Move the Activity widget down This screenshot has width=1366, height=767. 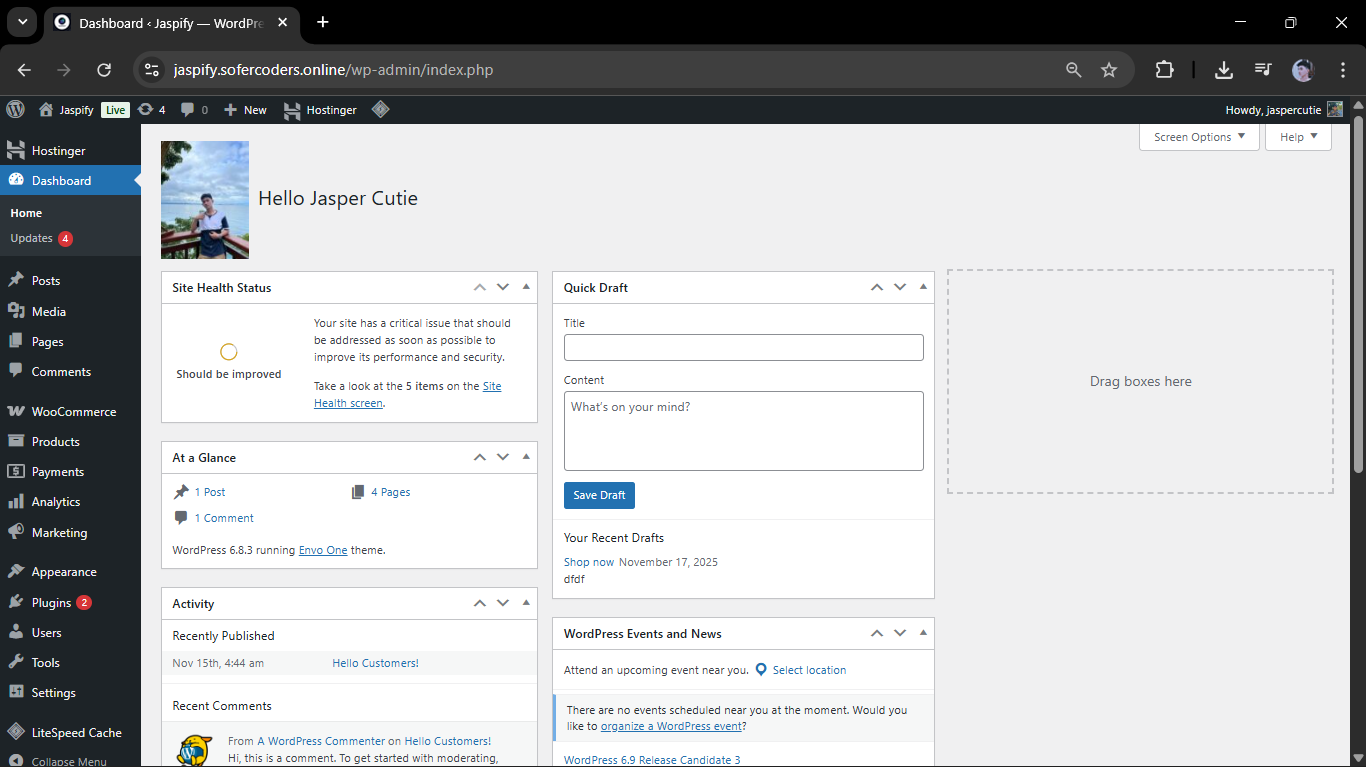click(x=503, y=603)
